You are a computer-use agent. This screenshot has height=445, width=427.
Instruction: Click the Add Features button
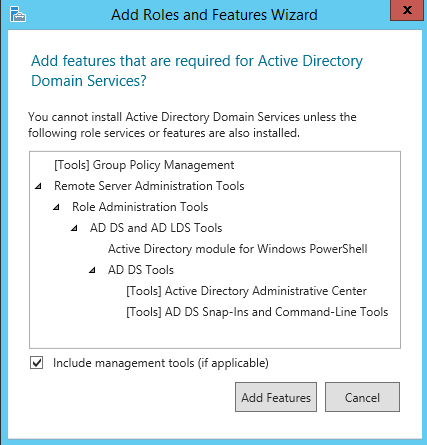(276, 397)
